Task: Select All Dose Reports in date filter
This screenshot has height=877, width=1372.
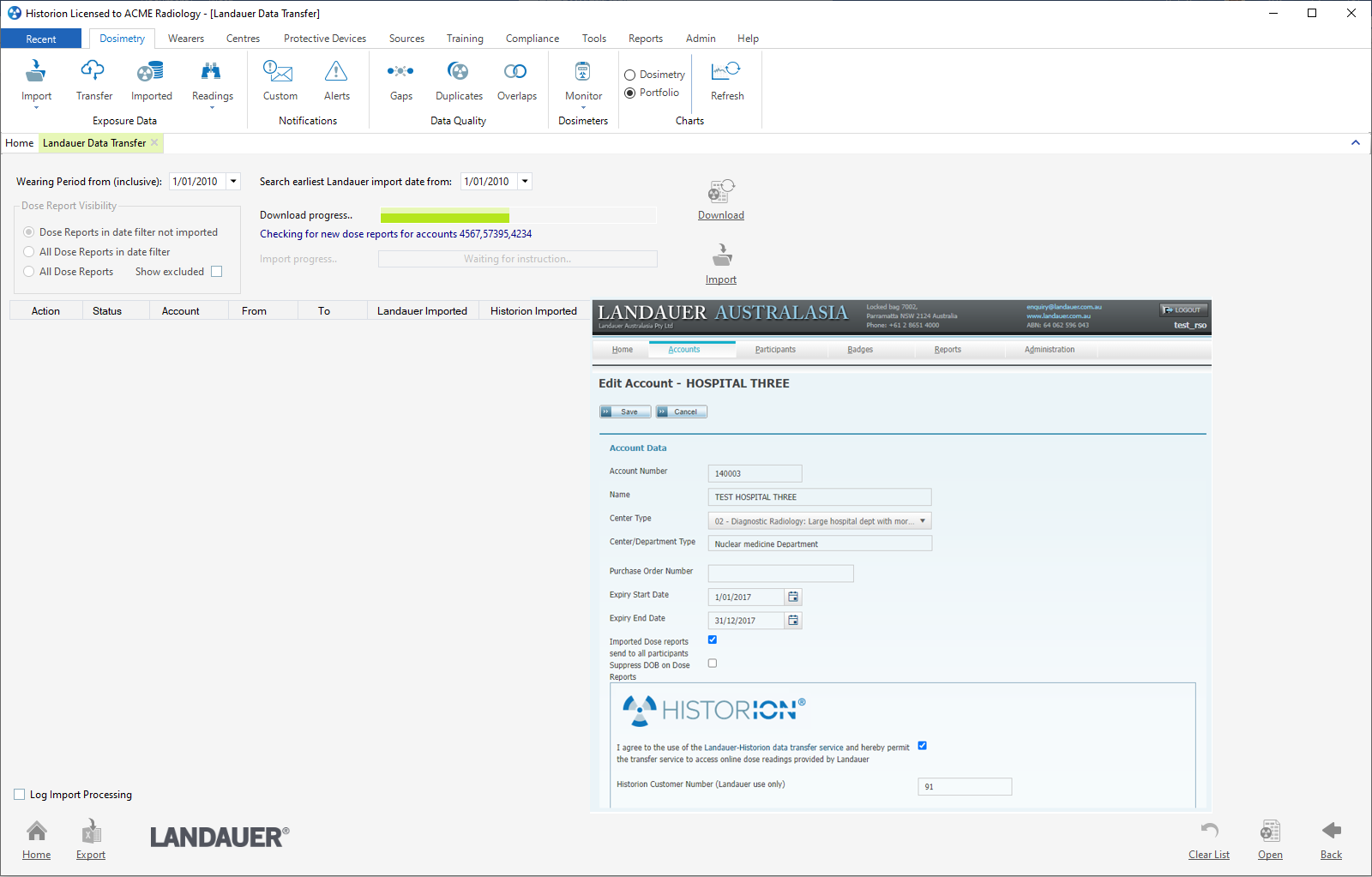Action: coord(29,252)
